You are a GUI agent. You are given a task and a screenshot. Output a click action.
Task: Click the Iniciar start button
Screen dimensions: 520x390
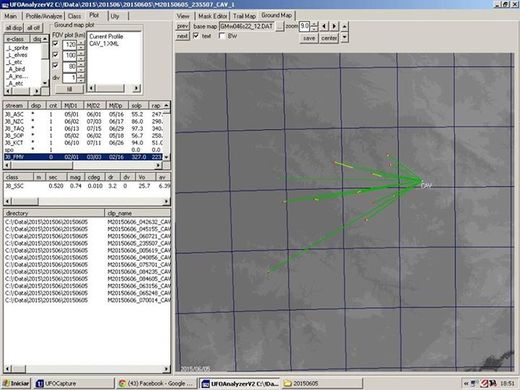(x=16, y=384)
